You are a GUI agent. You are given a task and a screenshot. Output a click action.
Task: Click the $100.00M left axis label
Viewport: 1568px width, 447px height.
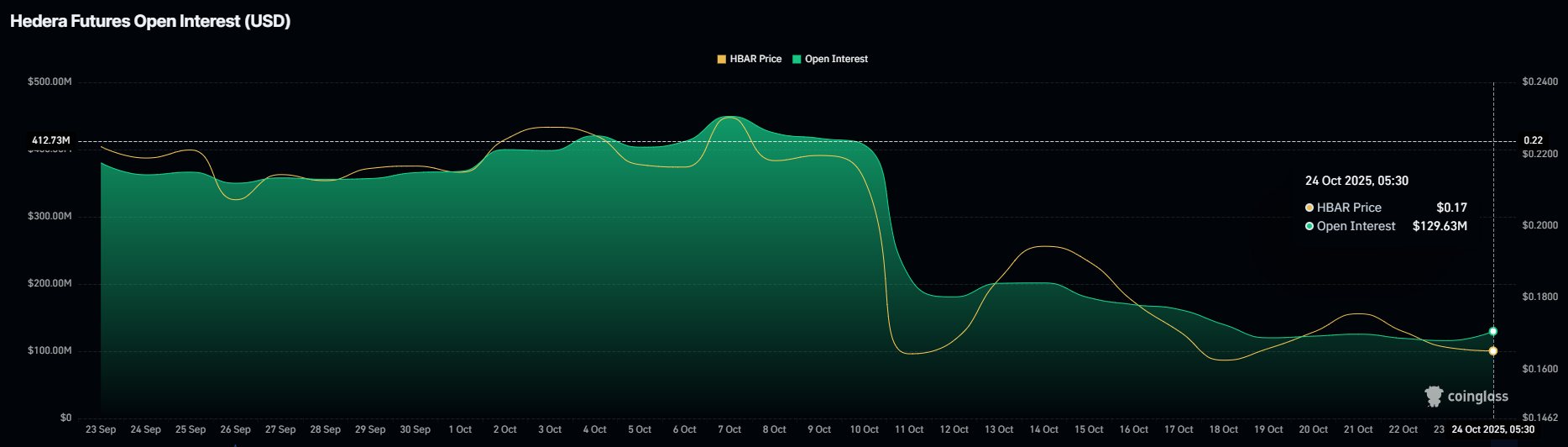[50, 350]
